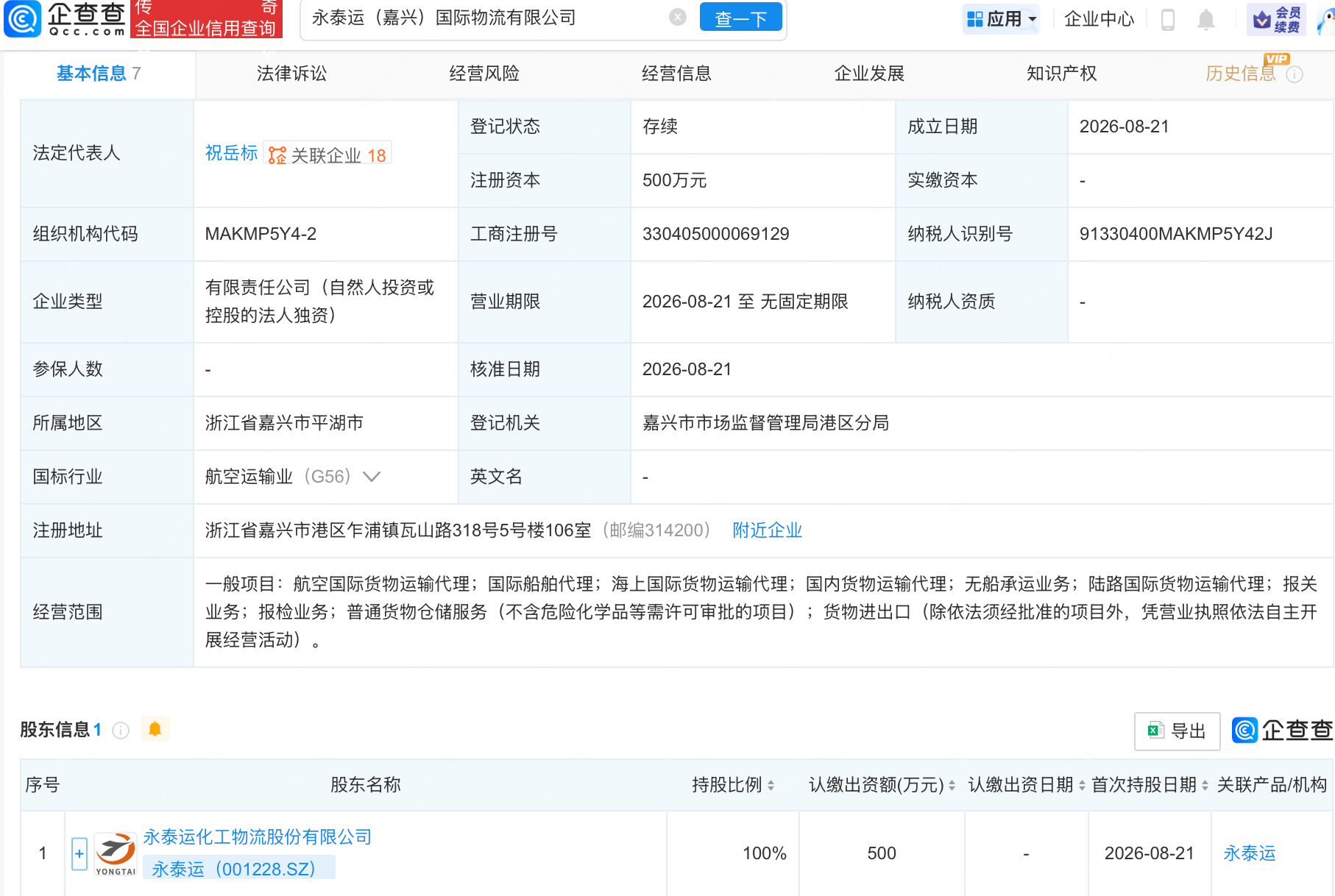
Task: Click 附近企业 nearby companies link
Action: (767, 530)
